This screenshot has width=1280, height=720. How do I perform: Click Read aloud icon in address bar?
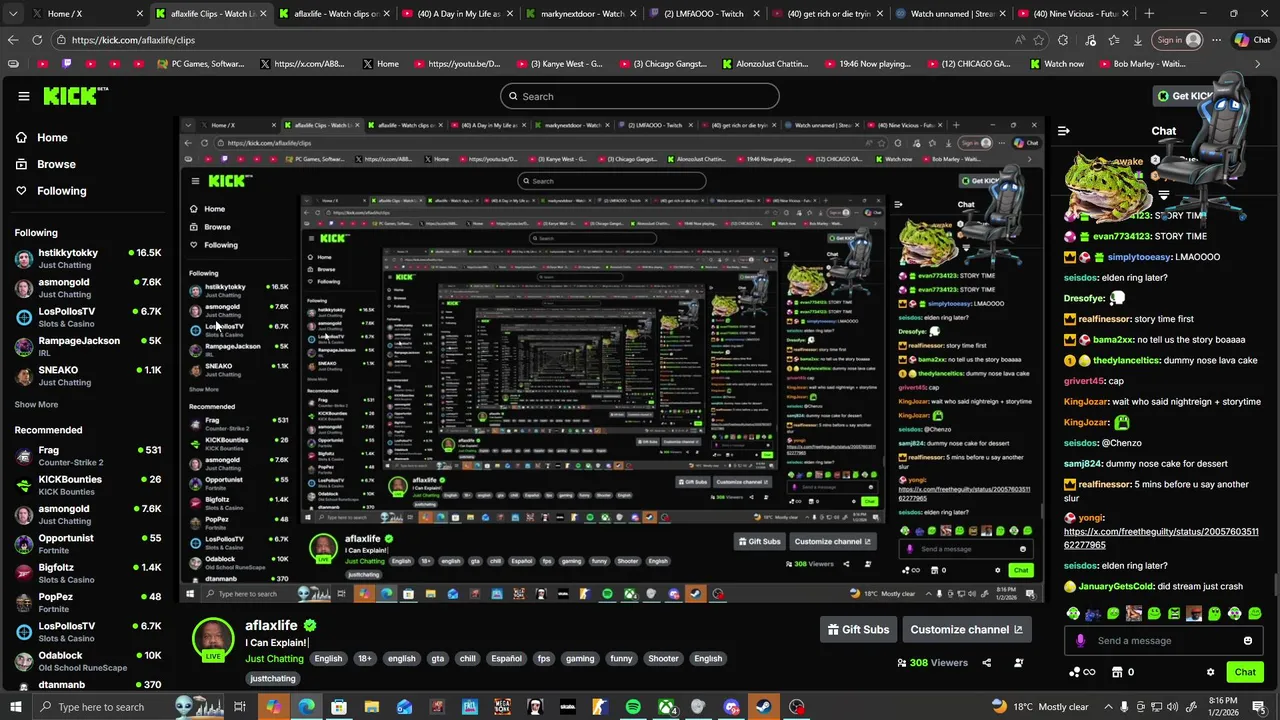(x=1019, y=40)
